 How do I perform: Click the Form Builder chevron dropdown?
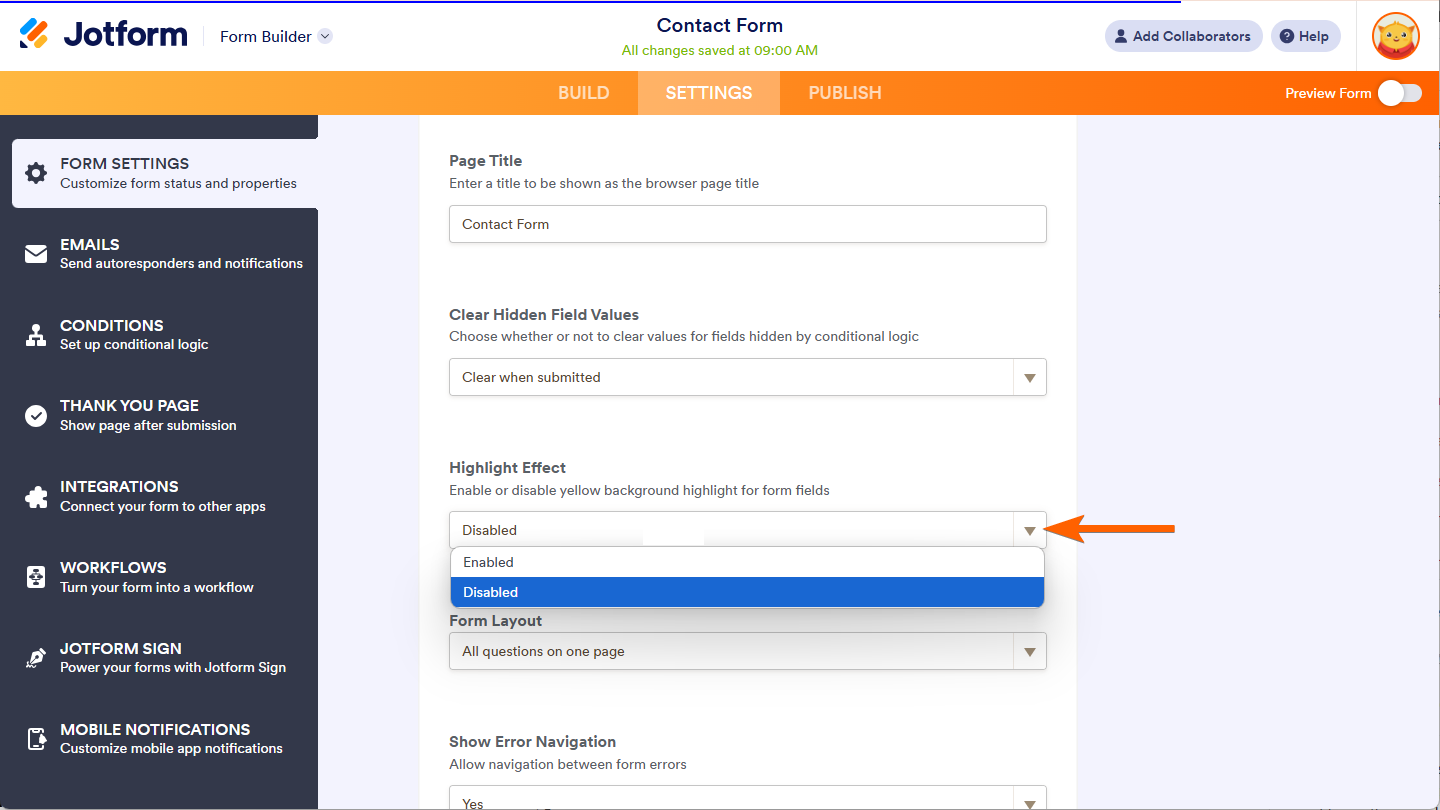[325, 37]
